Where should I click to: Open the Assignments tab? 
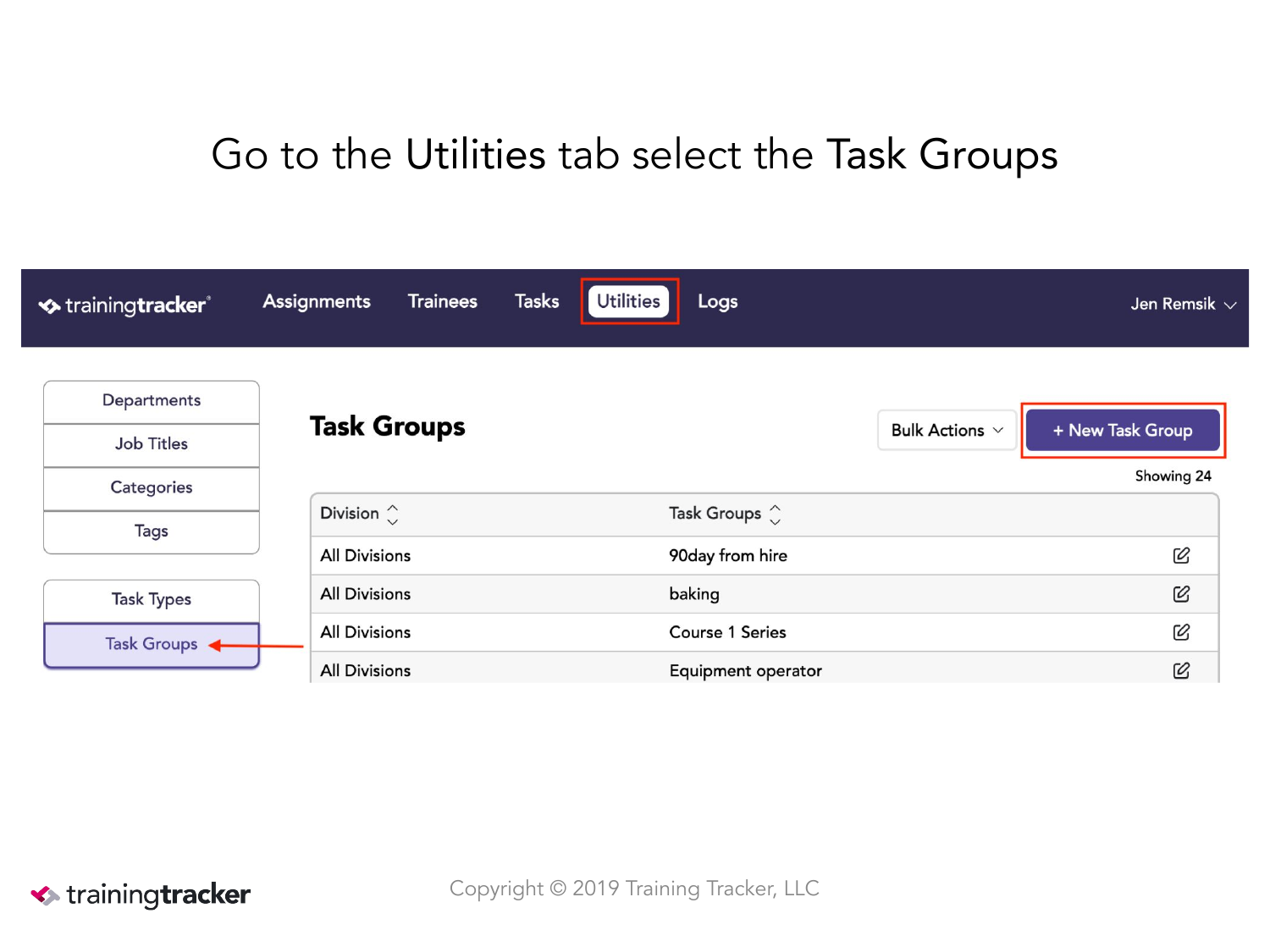click(x=317, y=301)
